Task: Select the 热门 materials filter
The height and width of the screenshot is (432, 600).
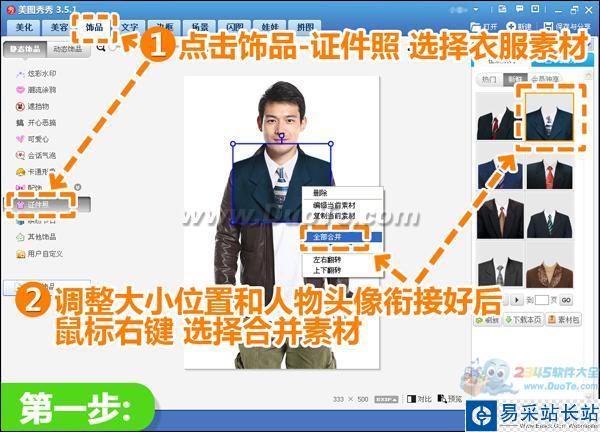Action: pyautogui.click(x=489, y=79)
